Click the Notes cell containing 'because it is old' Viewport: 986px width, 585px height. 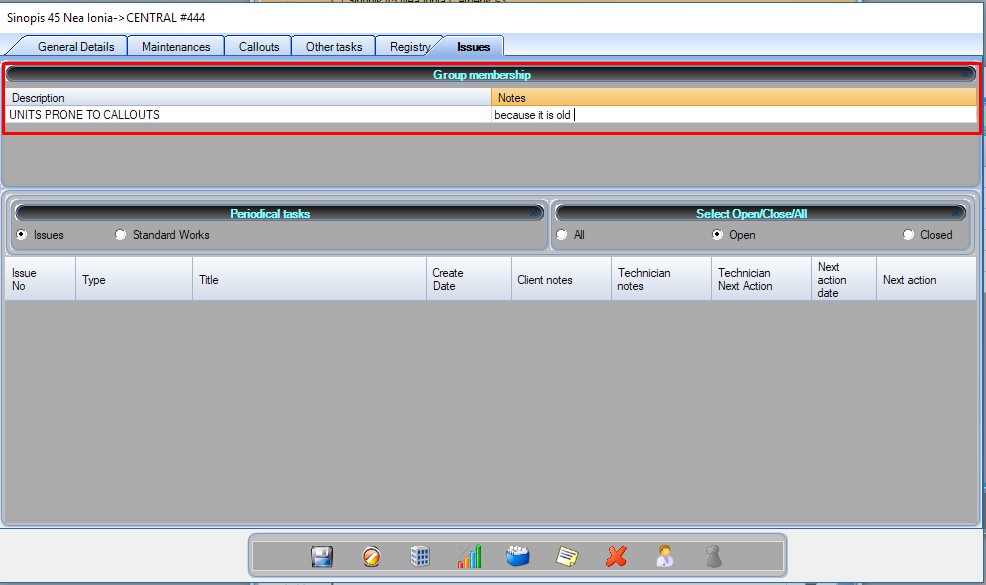point(733,115)
